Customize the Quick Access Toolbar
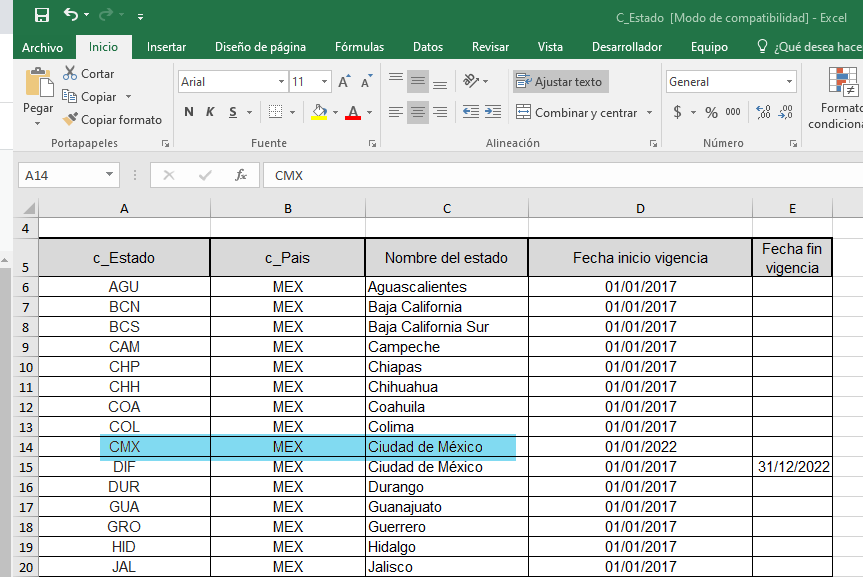 click(141, 17)
